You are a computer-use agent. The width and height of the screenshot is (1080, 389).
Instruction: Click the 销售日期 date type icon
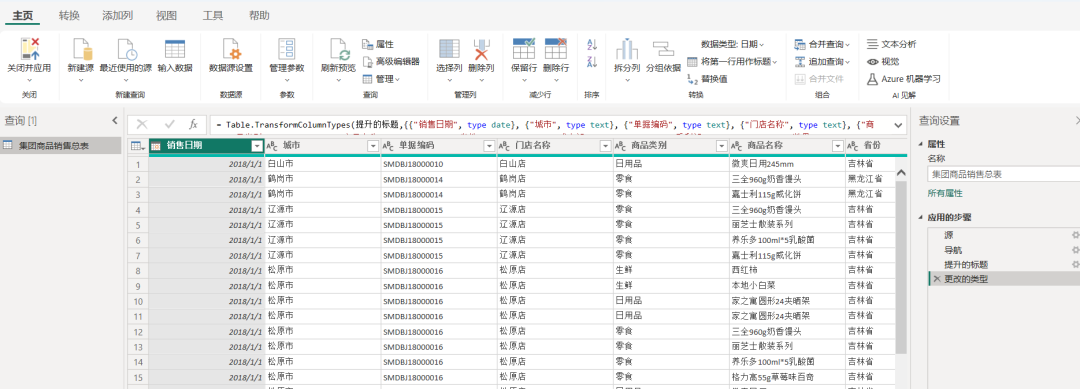pyautogui.click(x=156, y=146)
